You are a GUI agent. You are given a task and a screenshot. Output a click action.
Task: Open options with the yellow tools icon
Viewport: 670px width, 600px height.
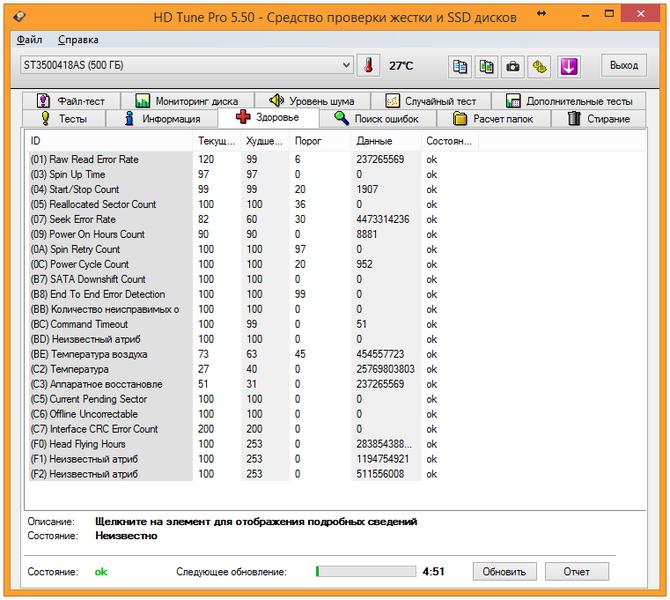tap(539, 67)
